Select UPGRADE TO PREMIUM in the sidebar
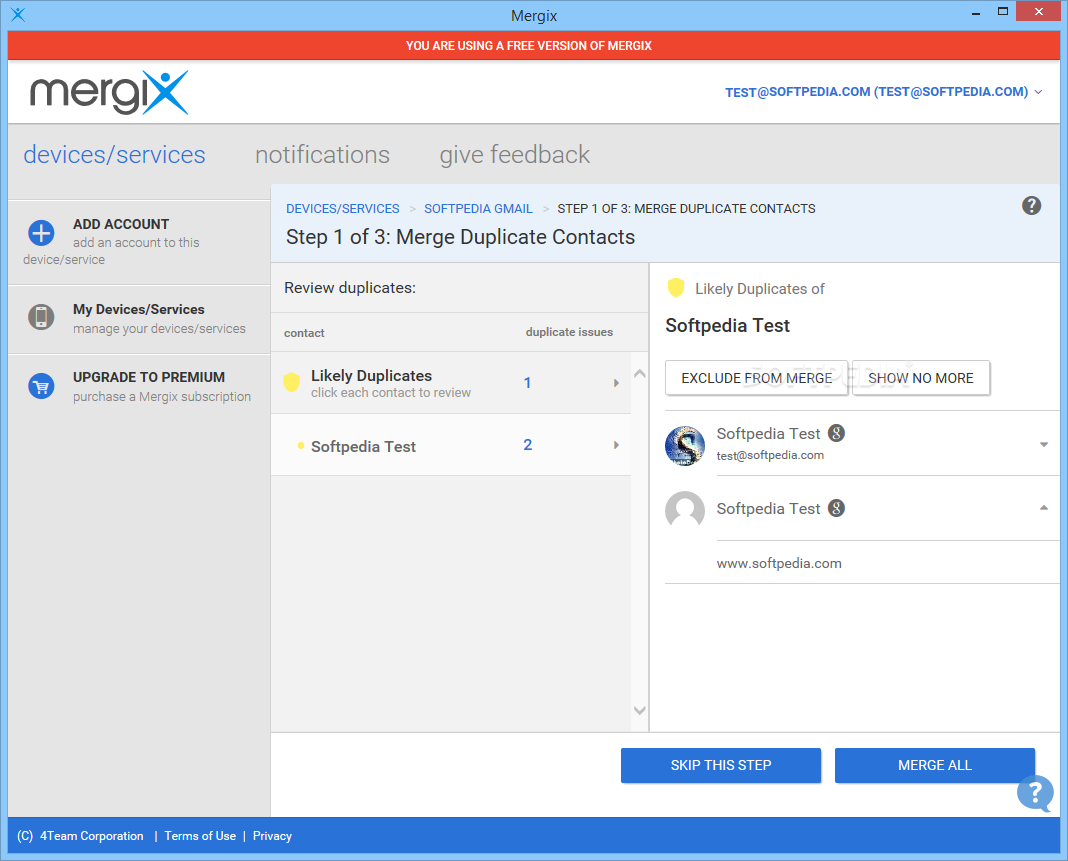The image size is (1068, 861). (x=140, y=386)
